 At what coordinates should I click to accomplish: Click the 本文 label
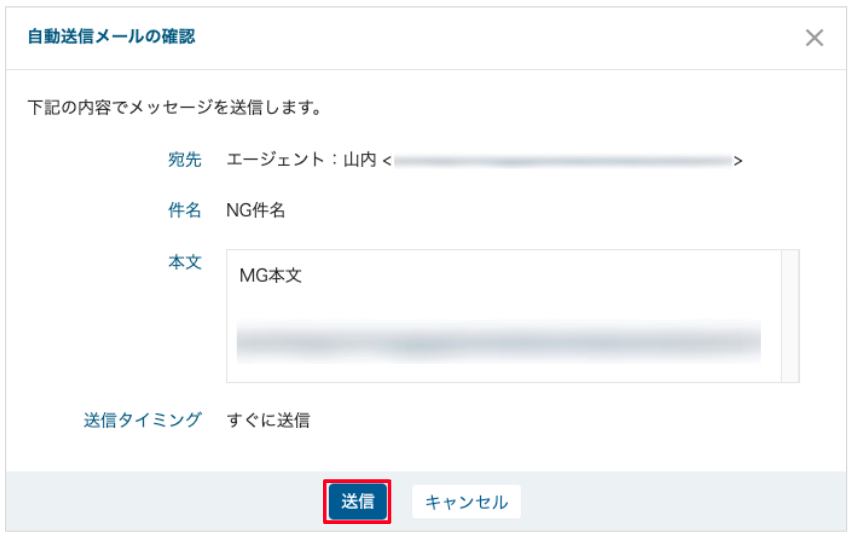(x=185, y=262)
